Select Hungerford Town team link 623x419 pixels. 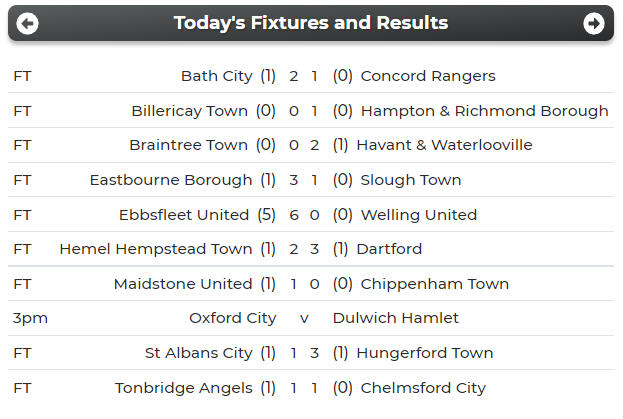click(424, 353)
